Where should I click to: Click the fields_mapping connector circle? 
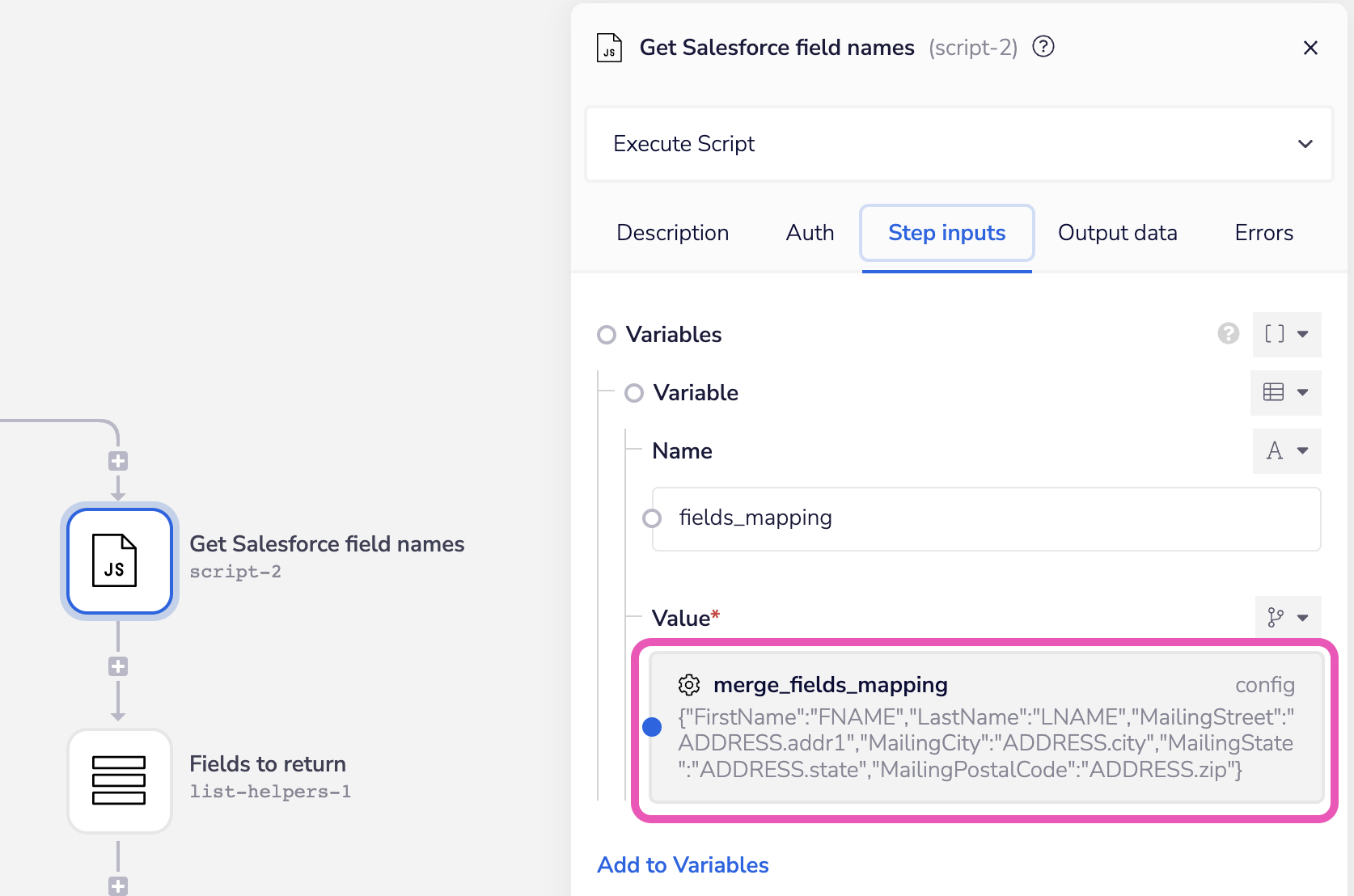point(652,518)
